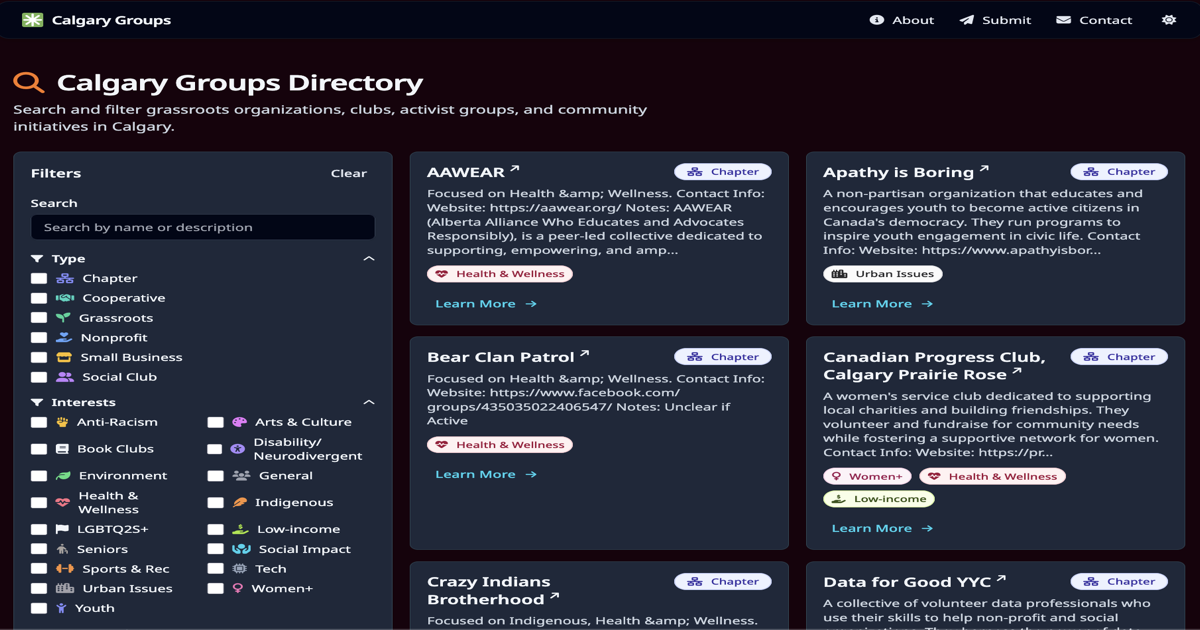Click the theme toggle gear icon
The height and width of the screenshot is (630, 1200).
pyautogui.click(x=1169, y=20)
